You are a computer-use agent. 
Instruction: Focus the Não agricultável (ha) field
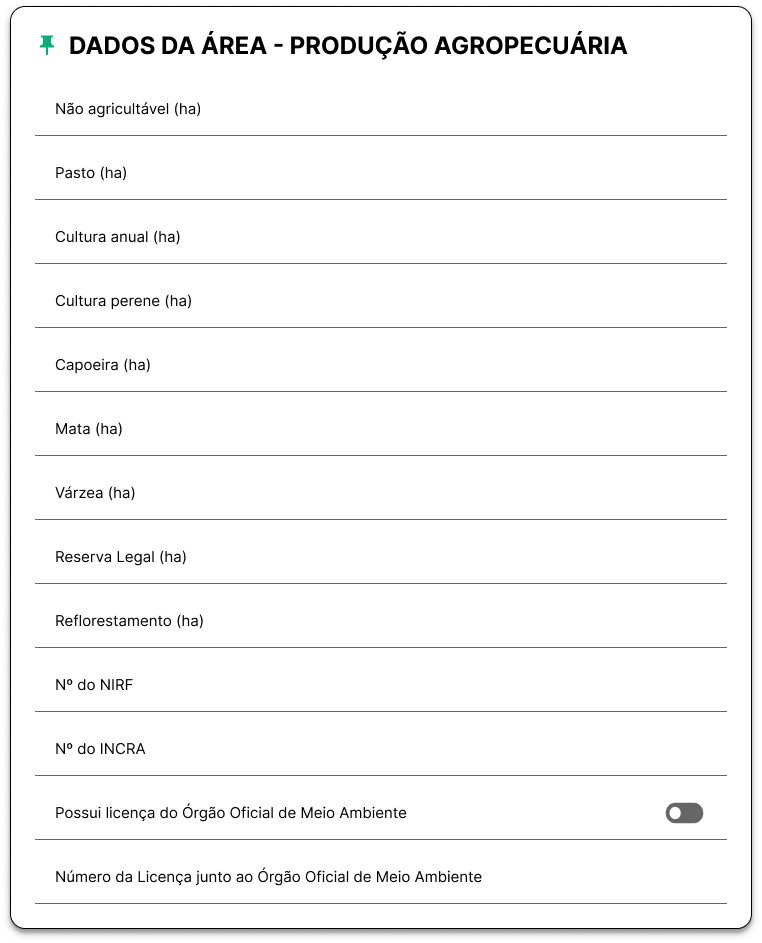coord(381,109)
